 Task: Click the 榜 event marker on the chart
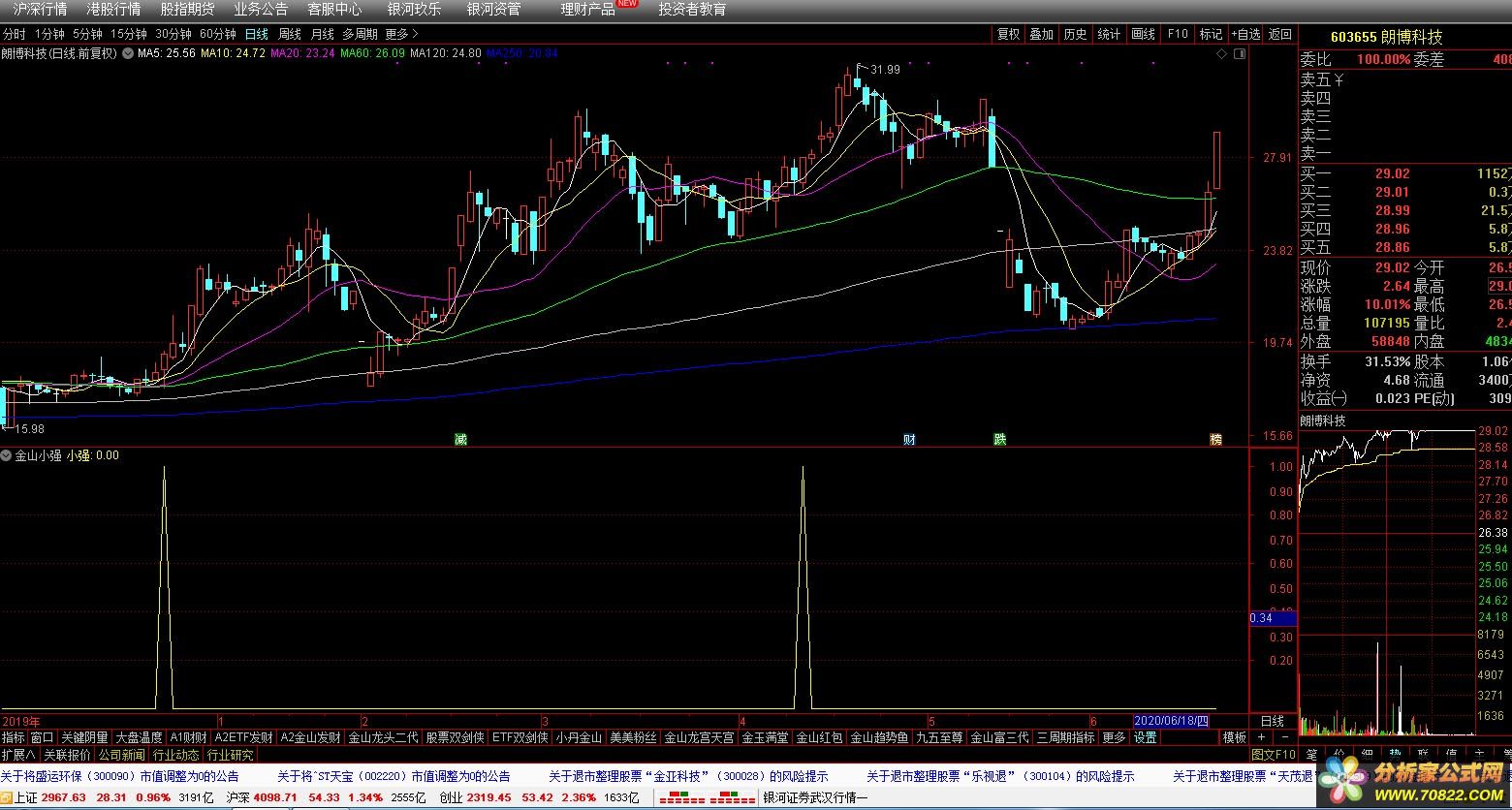tap(1215, 439)
